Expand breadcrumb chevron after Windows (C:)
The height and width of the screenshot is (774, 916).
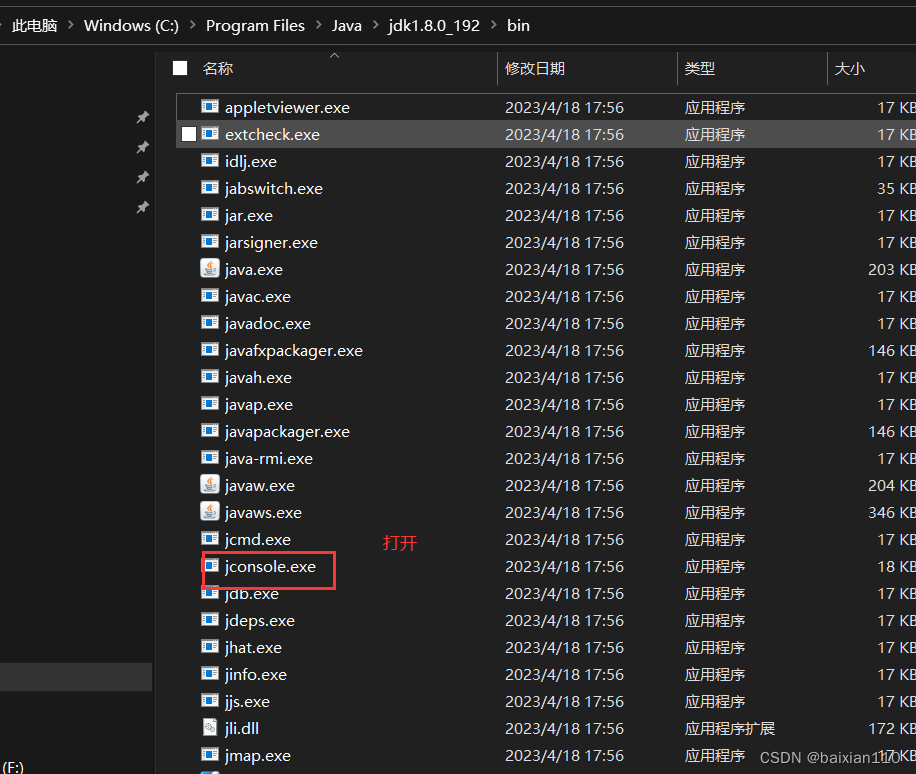pyautogui.click(x=192, y=25)
